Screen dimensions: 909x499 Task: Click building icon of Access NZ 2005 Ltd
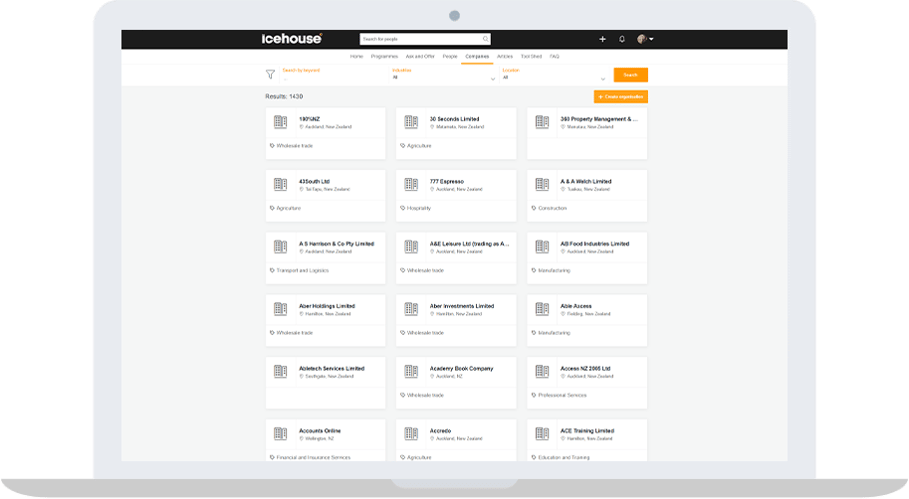click(542, 371)
